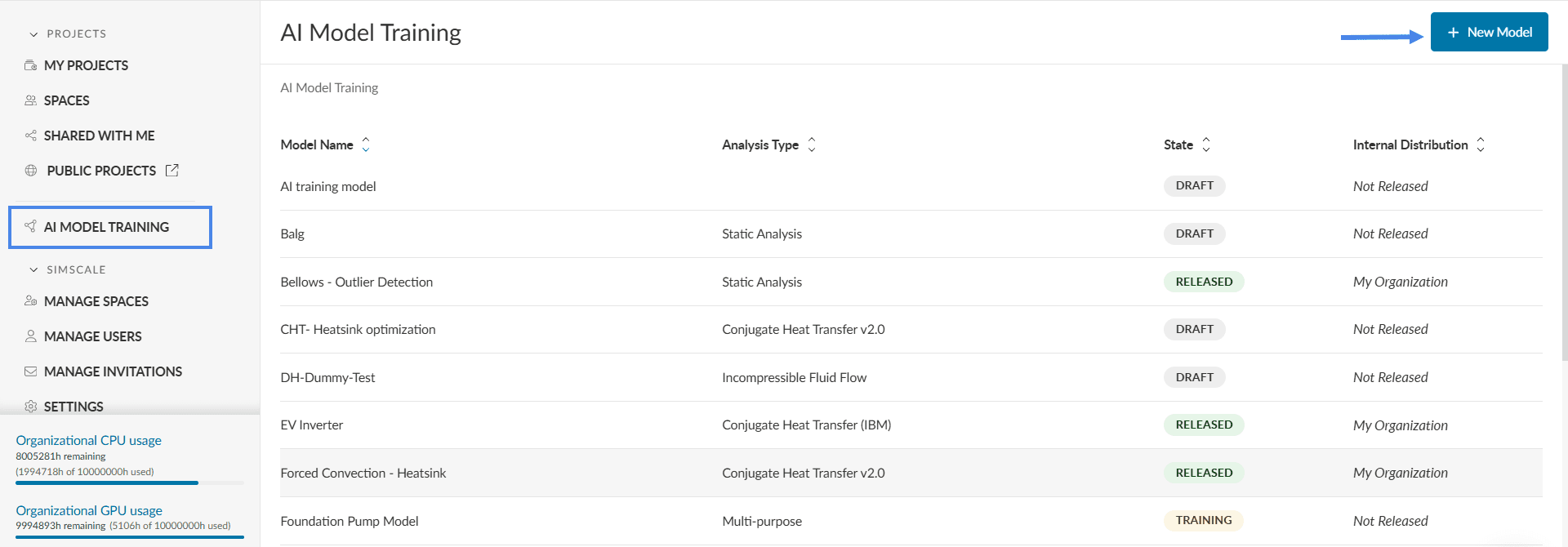This screenshot has width=1568, height=547.
Task: Click the Public Projects globe icon
Action: pyautogui.click(x=31, y=171)
